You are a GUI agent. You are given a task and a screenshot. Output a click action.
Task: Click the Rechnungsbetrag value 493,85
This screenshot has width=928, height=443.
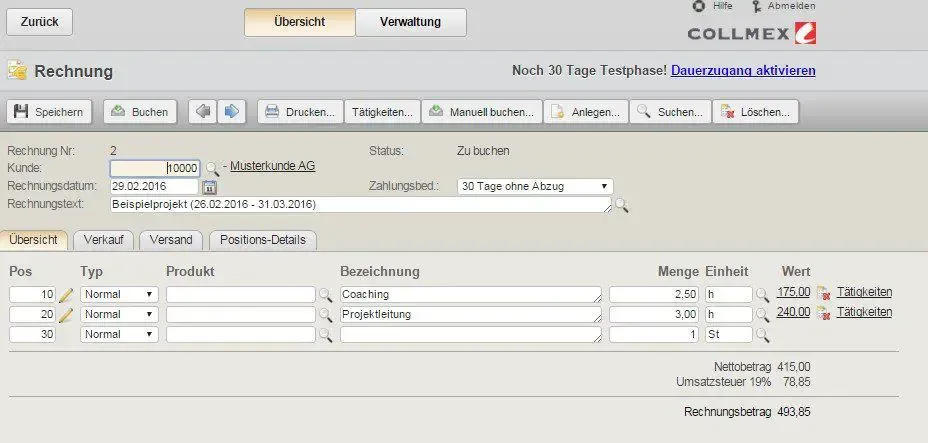point(795,412)
